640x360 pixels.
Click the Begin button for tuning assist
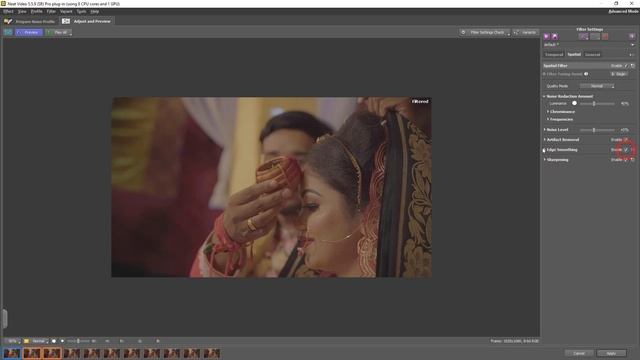(619, 74)
